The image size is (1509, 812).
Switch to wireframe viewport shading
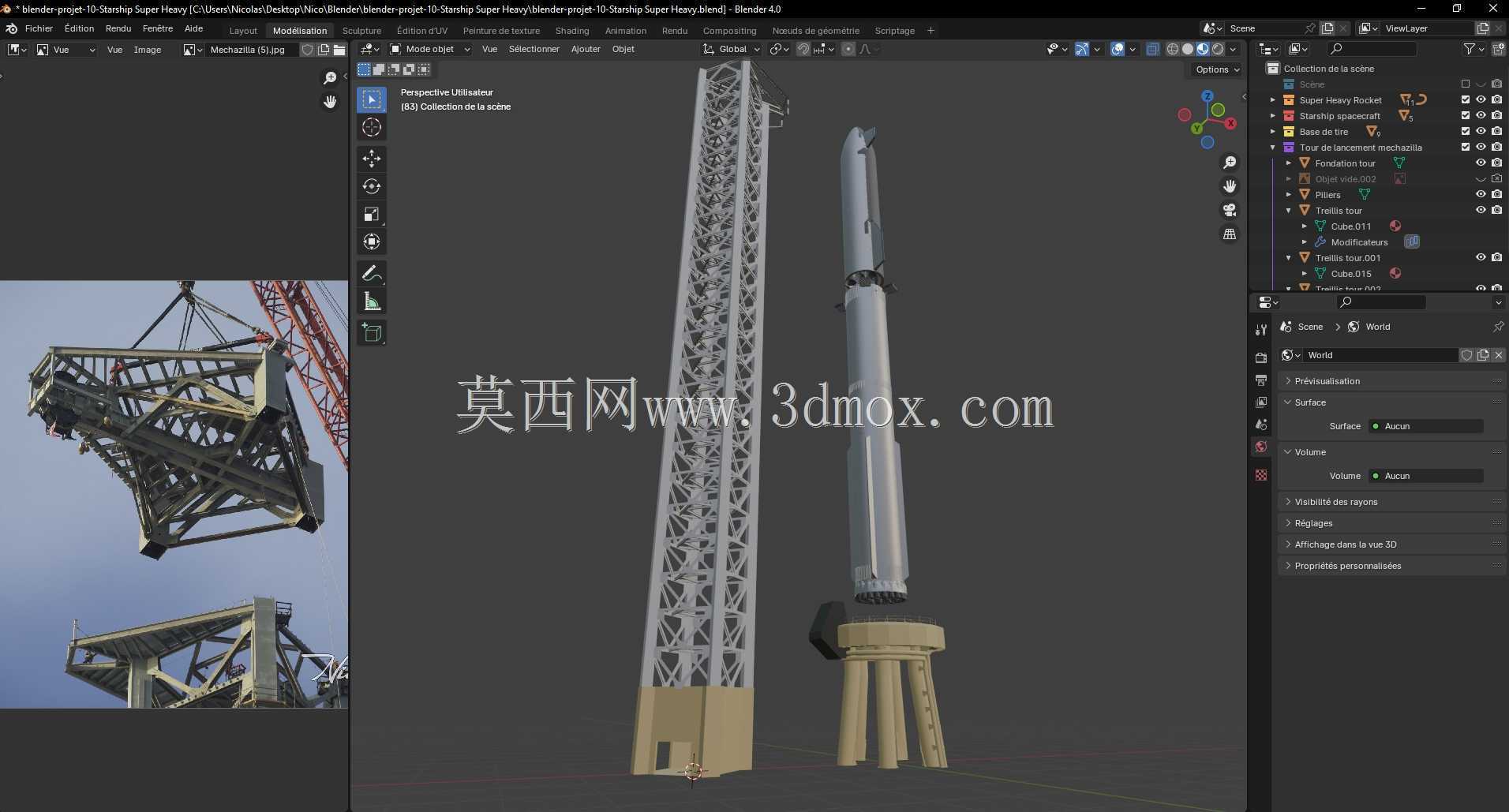1173,49
